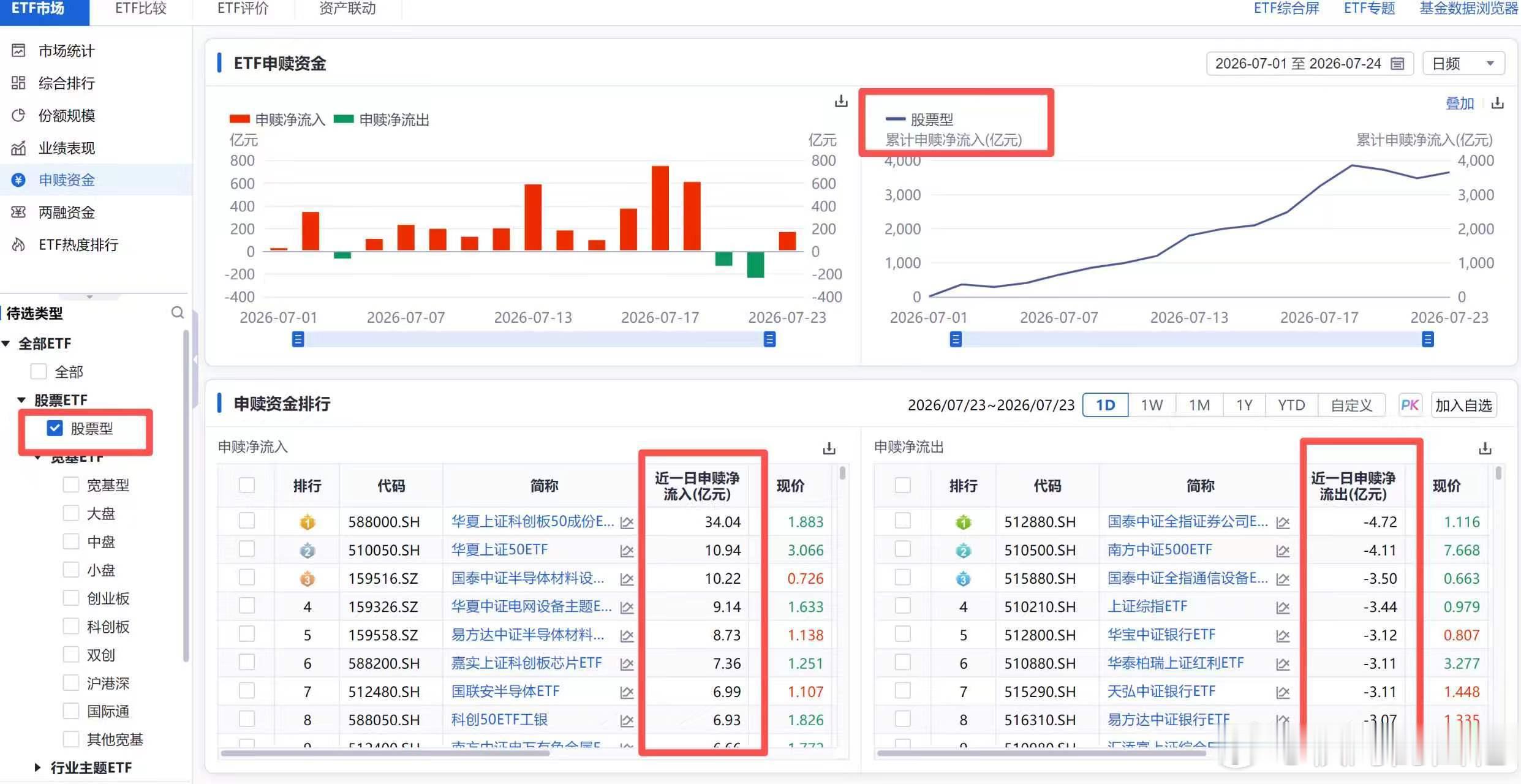Check the 大盘 checkbox
Image resolution: width=1521 pixels, height=784 pixels.
(71, 513)
